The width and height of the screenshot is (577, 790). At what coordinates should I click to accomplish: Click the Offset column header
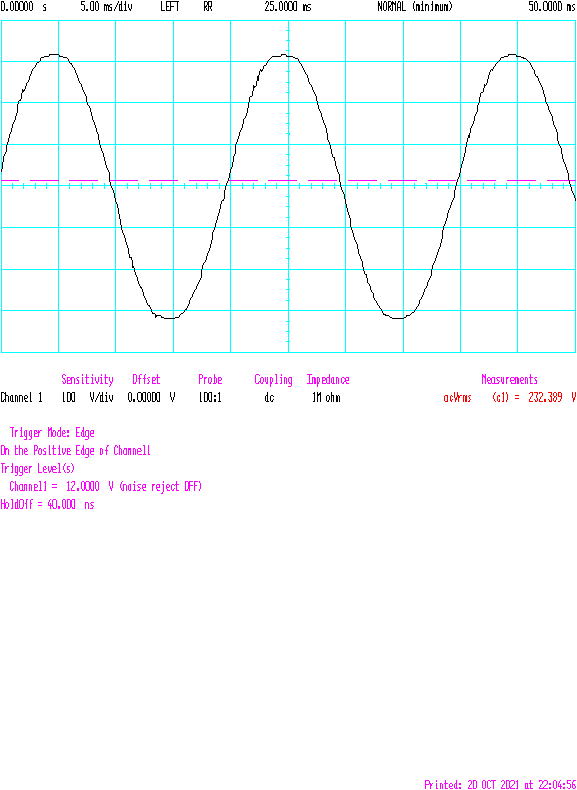pyautogui.click(x=146, y=379)
